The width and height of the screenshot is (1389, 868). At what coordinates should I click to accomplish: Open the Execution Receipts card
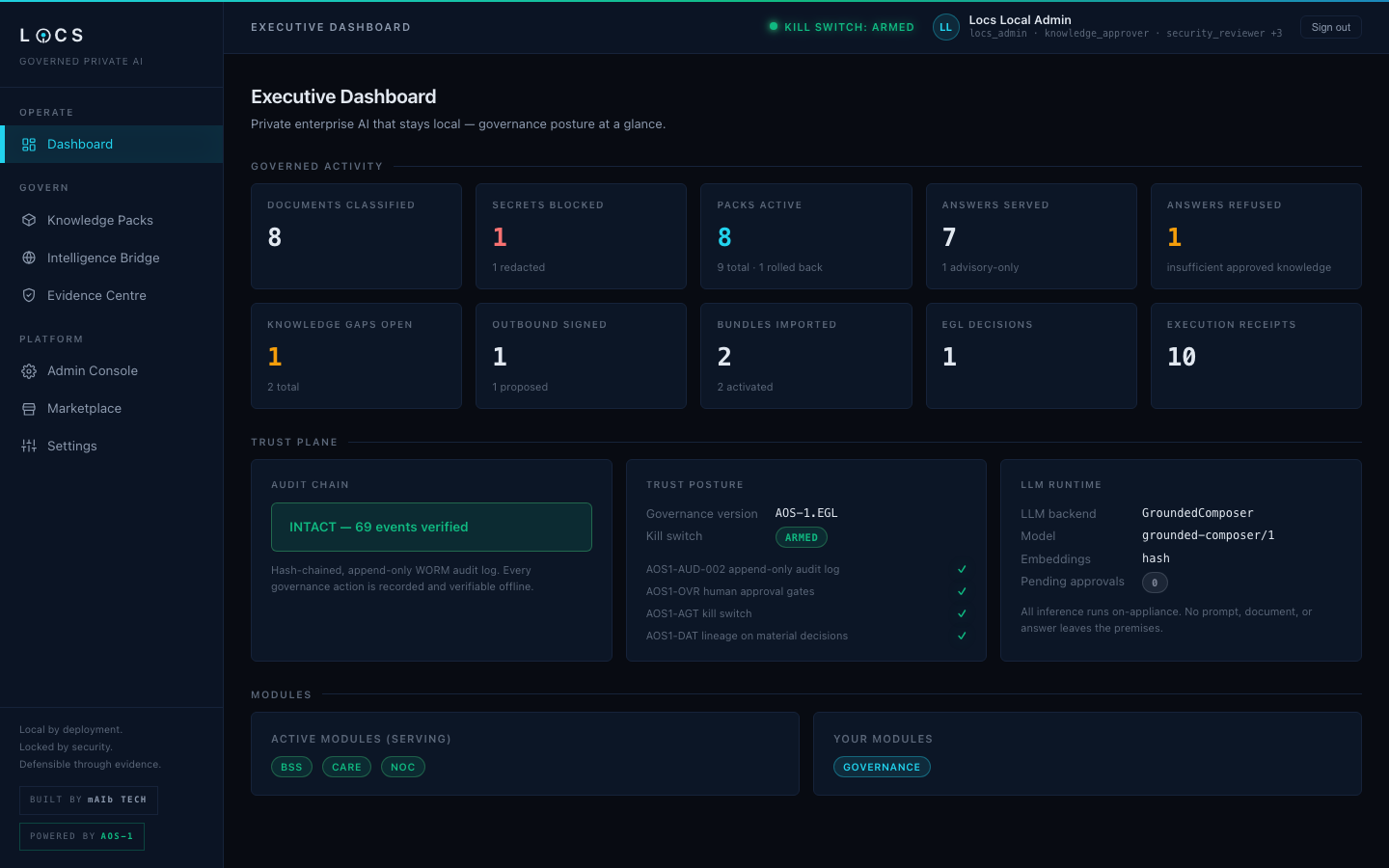tap(1256, 356)
